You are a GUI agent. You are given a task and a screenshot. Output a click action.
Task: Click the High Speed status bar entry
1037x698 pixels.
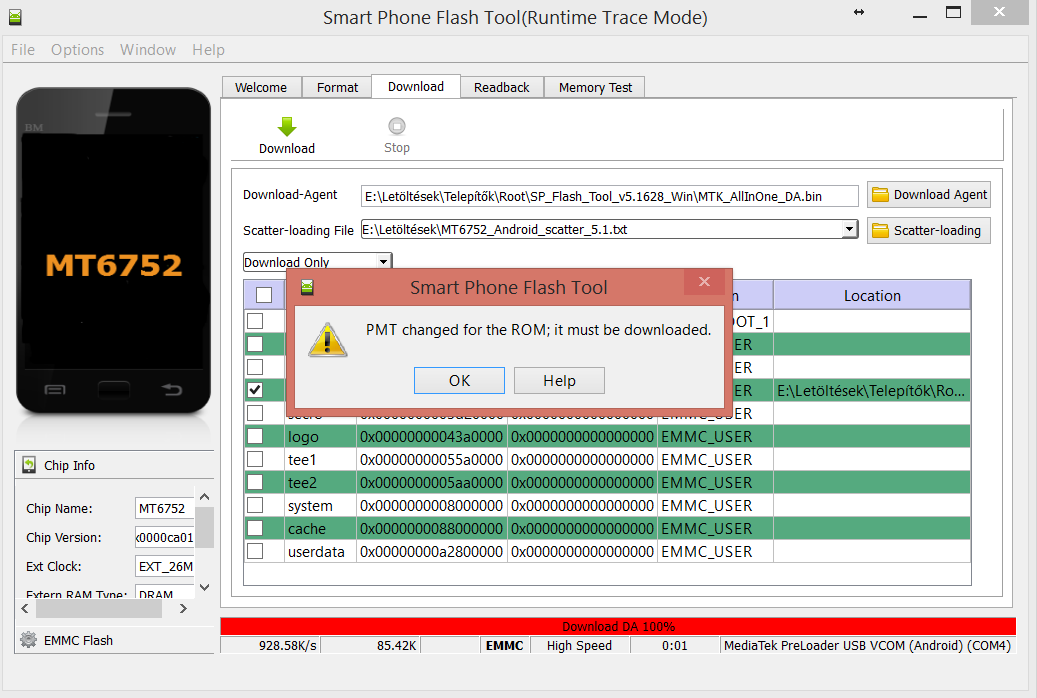tap(579, 645)
